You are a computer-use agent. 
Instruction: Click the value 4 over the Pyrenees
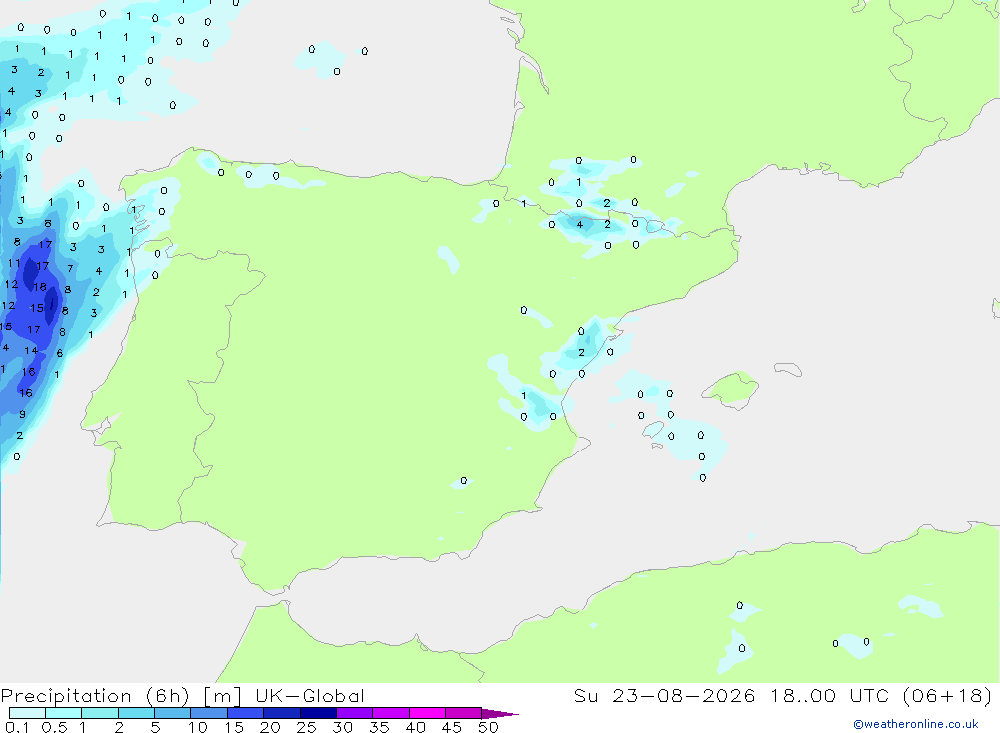[x=580, y=225]
